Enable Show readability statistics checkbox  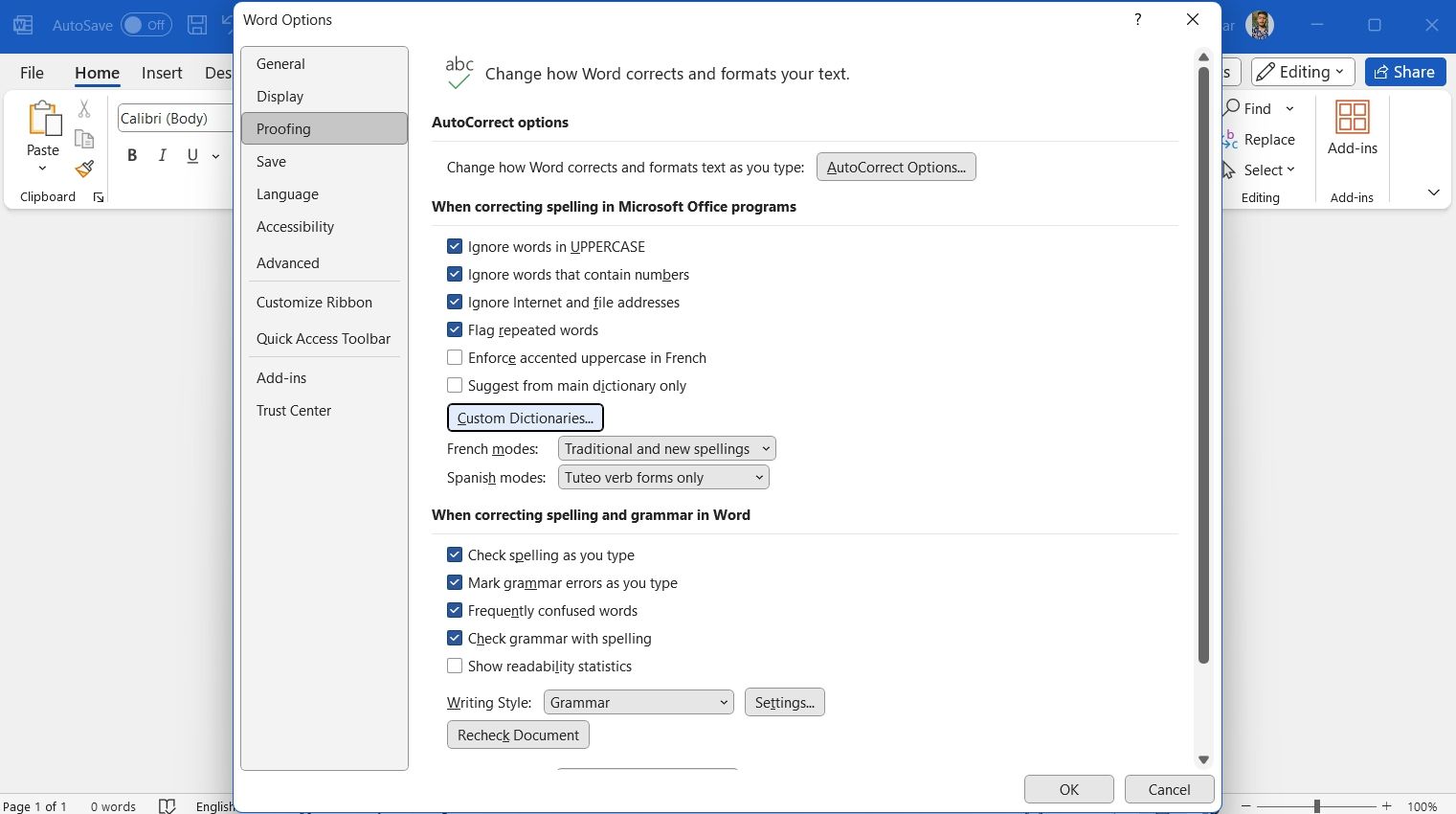pos(455,667)
